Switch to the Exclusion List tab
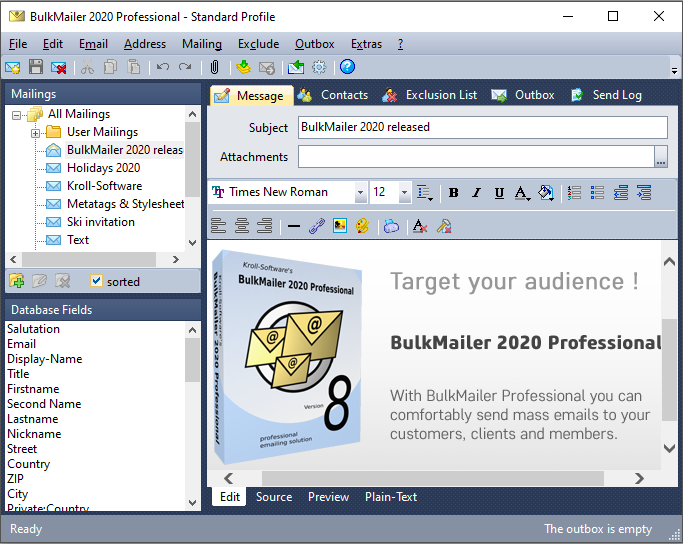Screen dimensions: 683x544 pyautogui.click(x=429, y=95)
